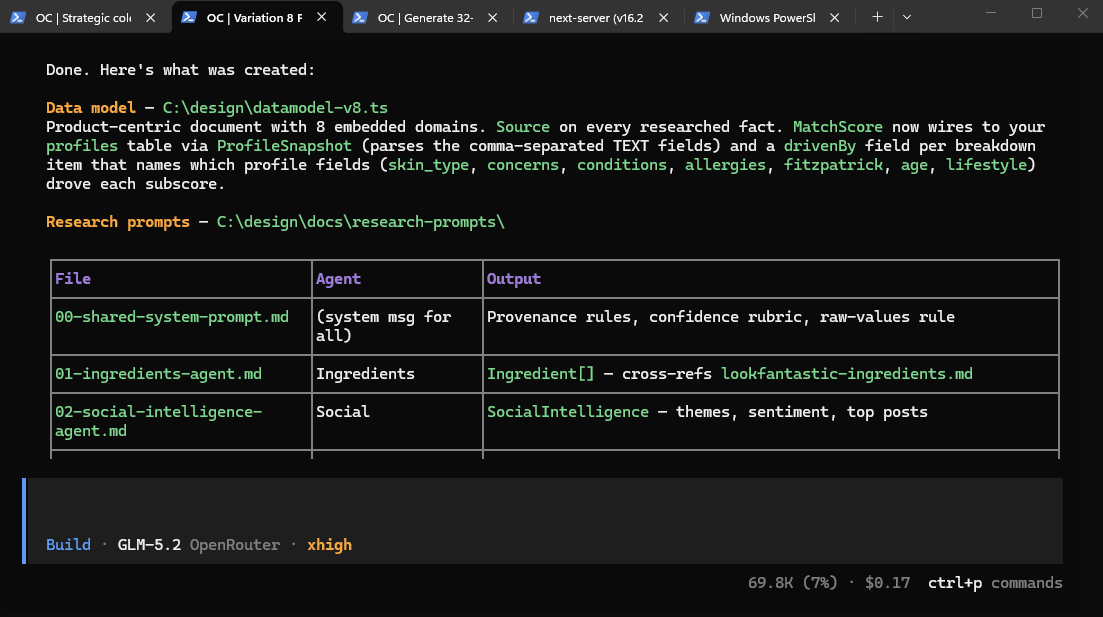The image size is (1103, 617).
Task: Click PowerShell icon on OC | Generate tab
Action: (359, 18)
